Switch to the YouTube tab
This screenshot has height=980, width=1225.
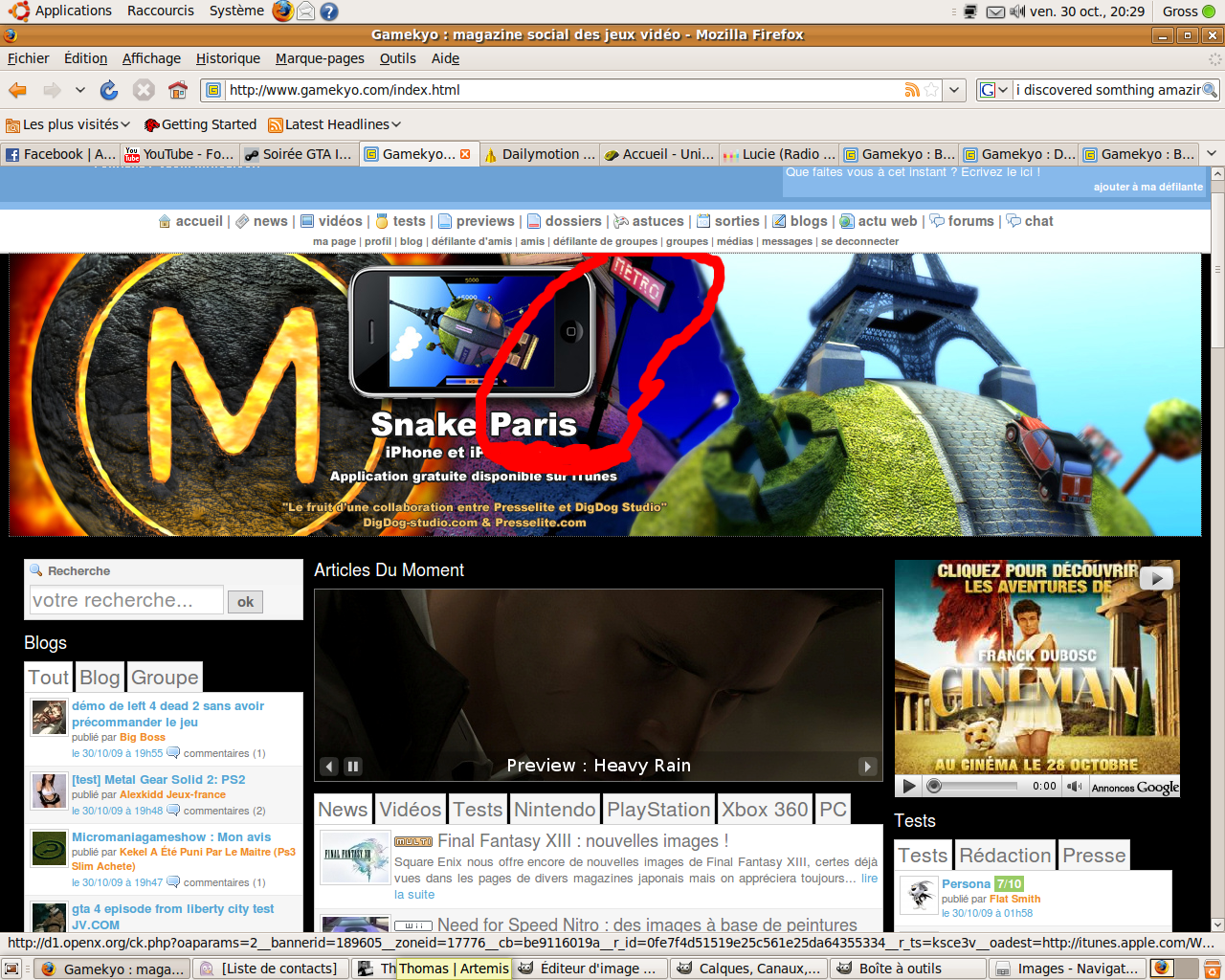coord(180,154)
